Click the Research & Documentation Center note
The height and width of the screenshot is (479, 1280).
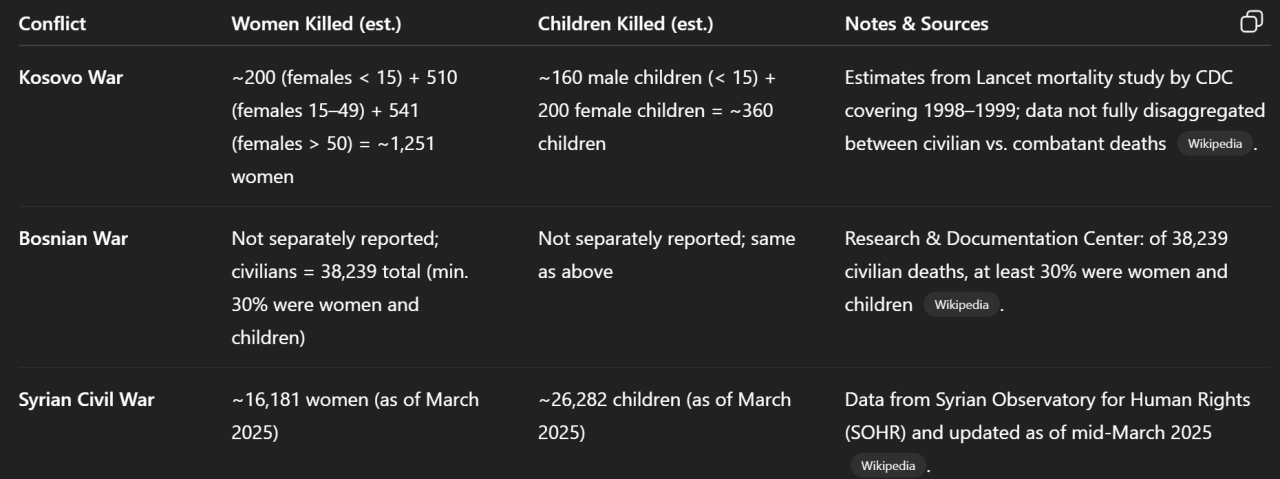tap(1036, 255)
